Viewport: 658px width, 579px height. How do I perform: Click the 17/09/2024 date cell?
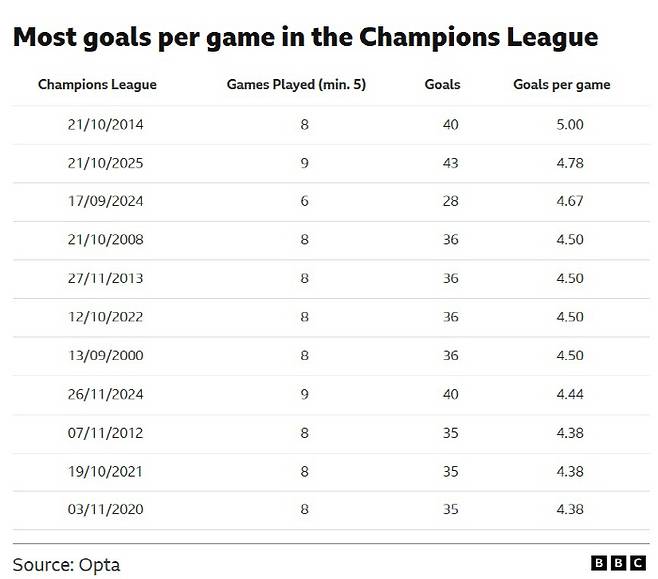(97, 201)
